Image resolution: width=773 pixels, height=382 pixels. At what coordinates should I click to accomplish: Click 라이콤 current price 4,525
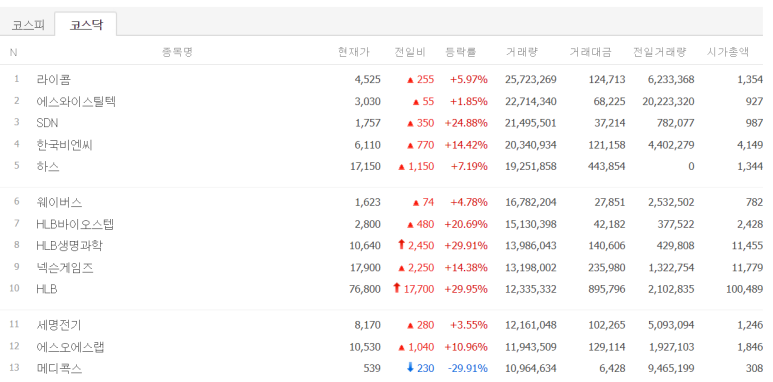coord(368,79)
